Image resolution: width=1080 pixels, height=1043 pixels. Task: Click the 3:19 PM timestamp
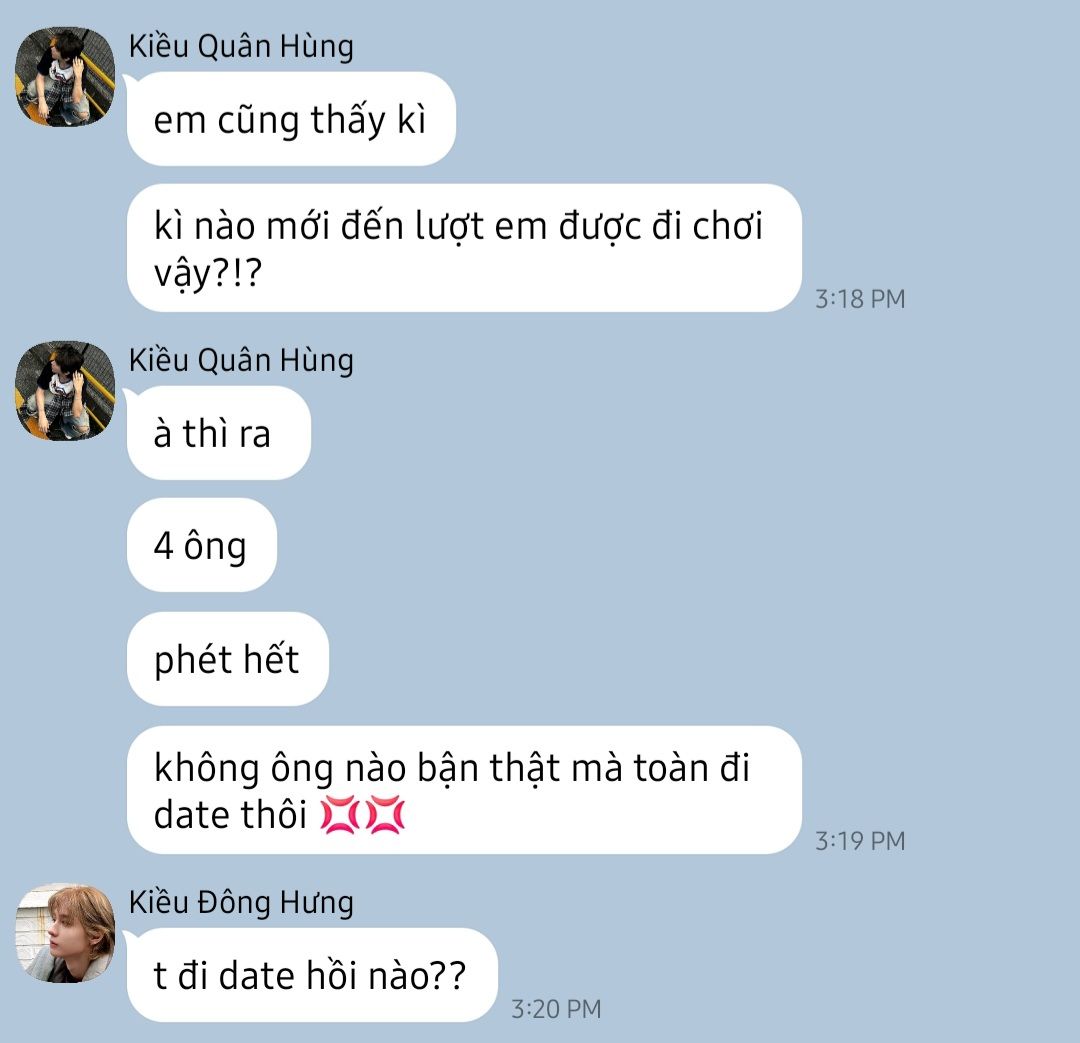tap(860, 841)
